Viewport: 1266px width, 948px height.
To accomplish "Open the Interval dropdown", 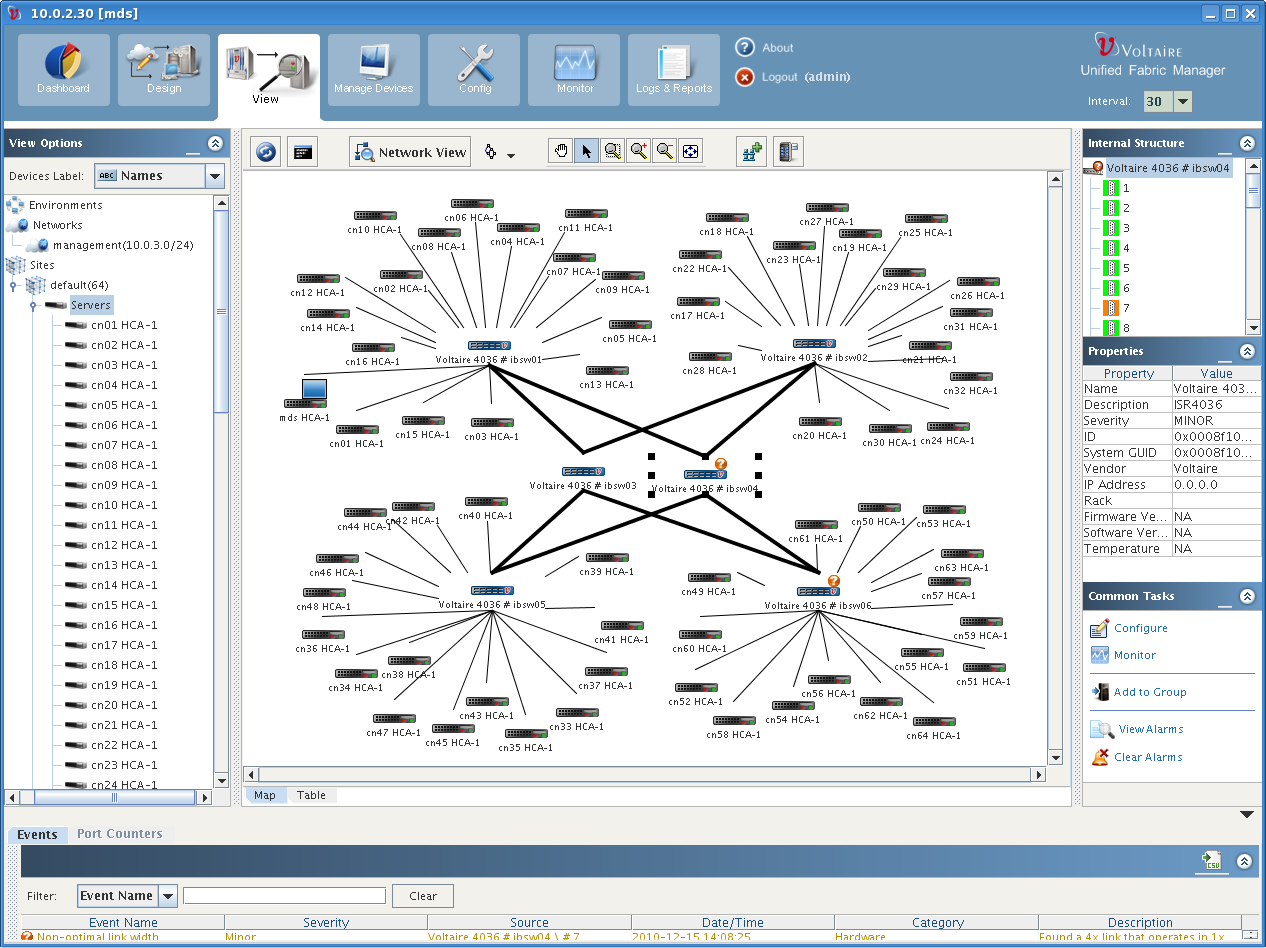I will tap(1183, 102).
